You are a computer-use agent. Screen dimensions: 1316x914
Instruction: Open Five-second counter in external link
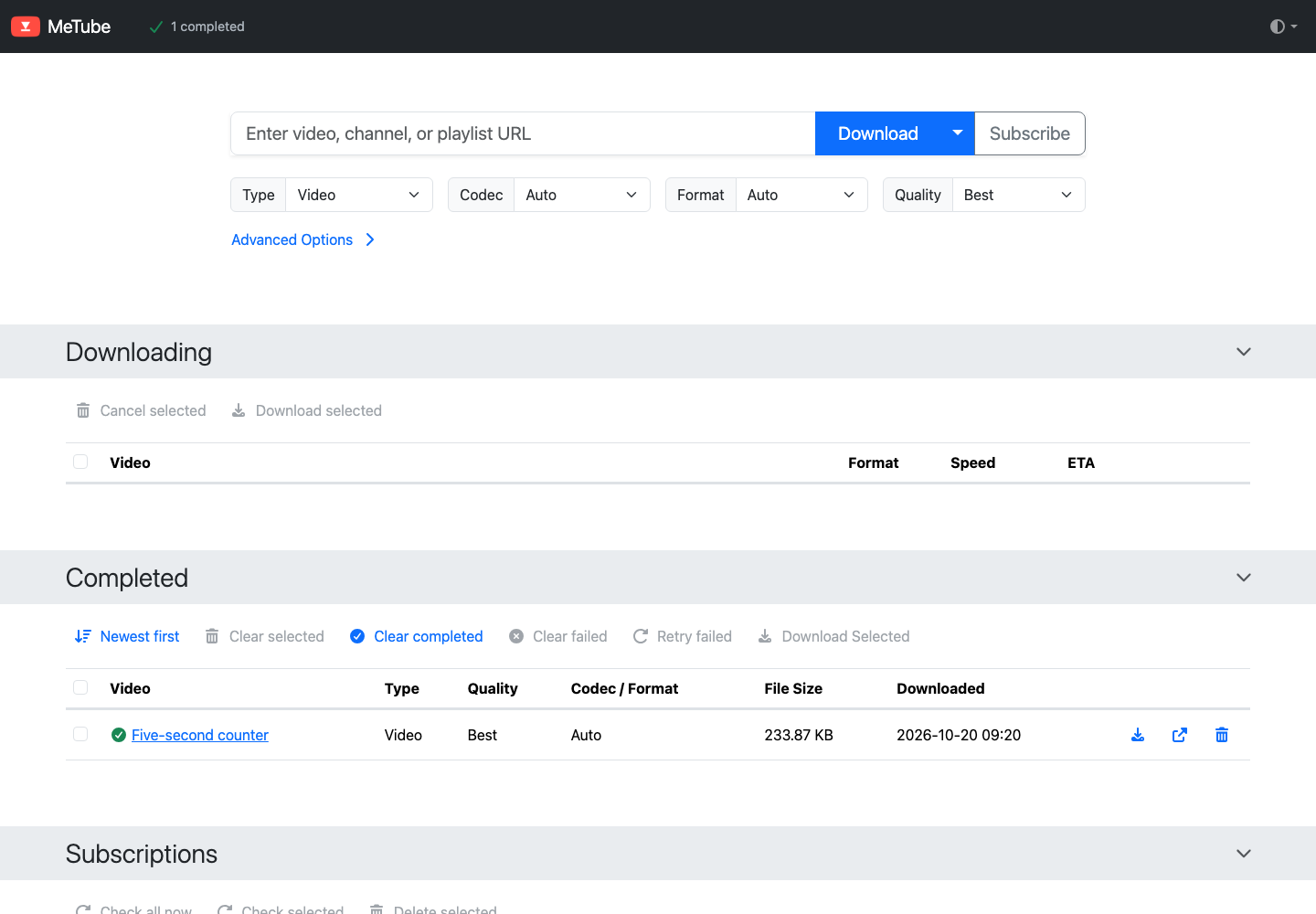[x=1180, y=735]
